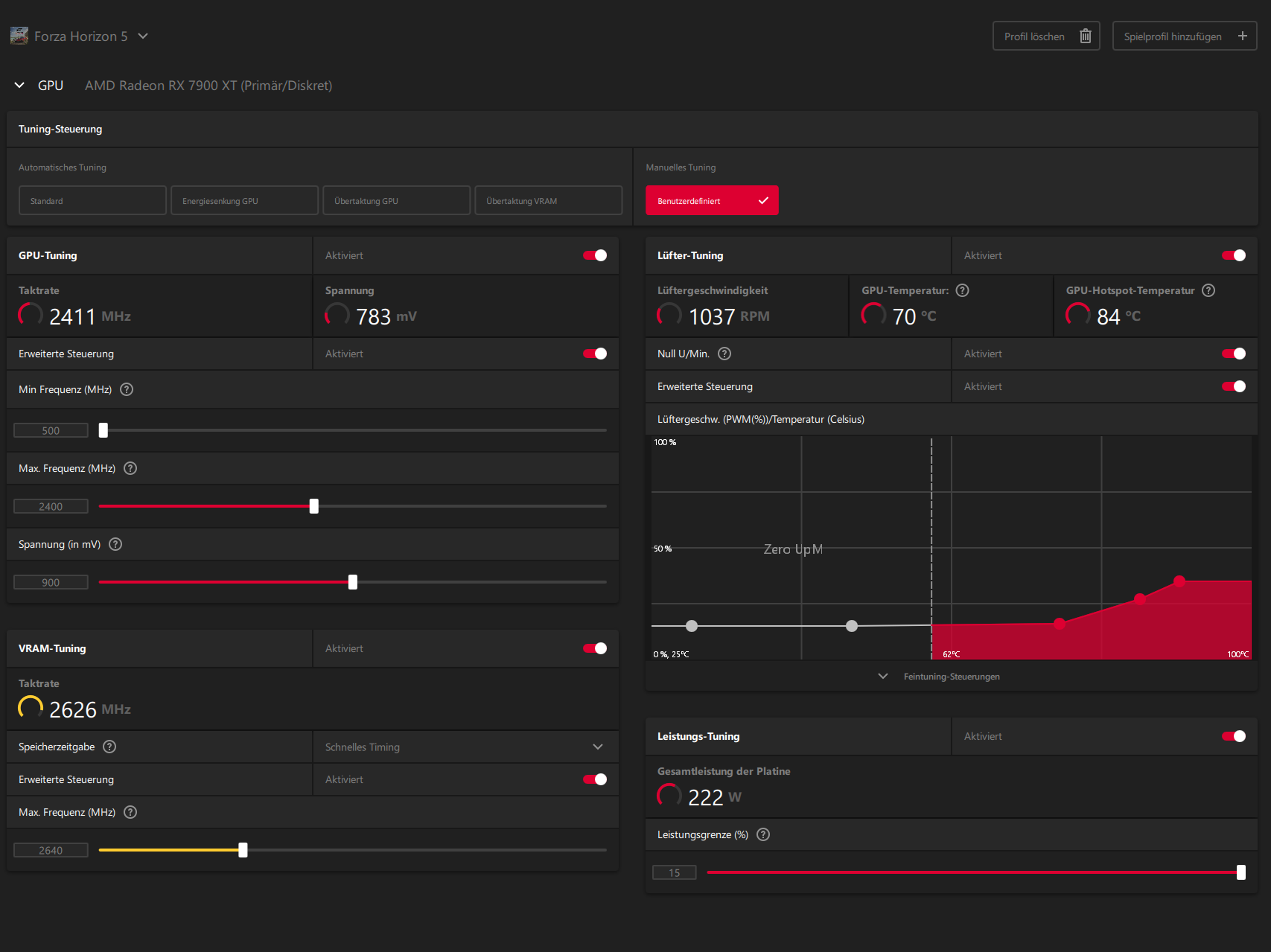Open help icon for VRAM Max. Frequenz (MHz)

(x=130, y=812)
